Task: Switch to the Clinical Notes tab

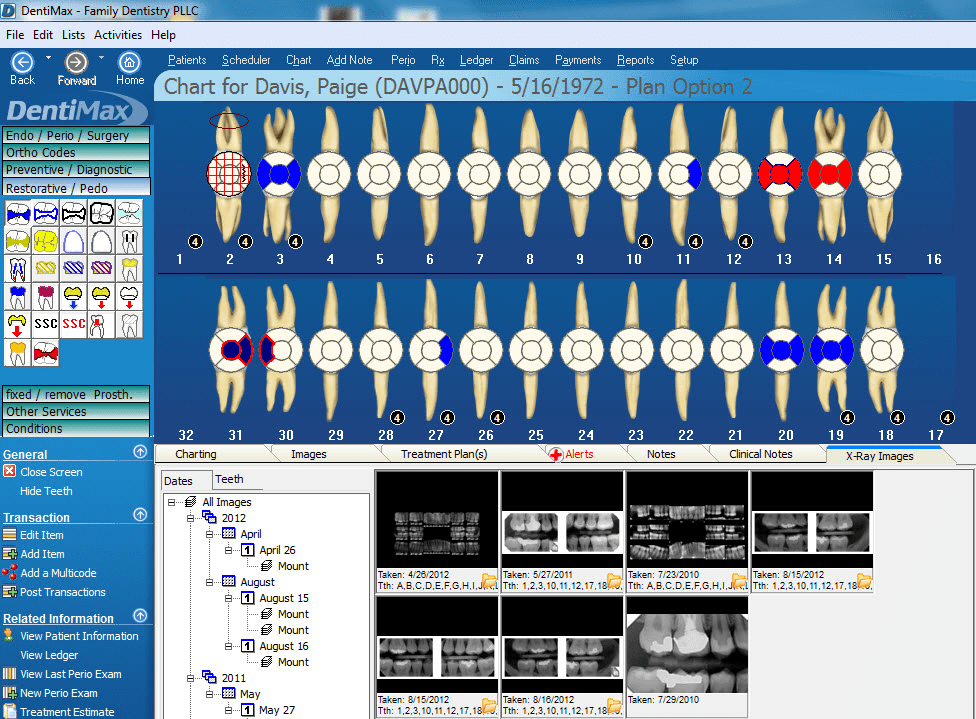Action: pos(761,454)
